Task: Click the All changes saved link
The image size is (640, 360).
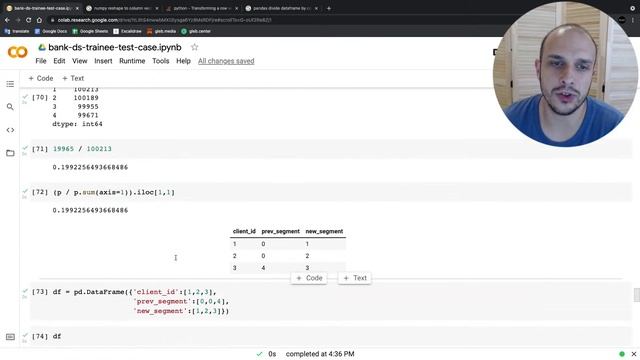Action: coord(226,61)
